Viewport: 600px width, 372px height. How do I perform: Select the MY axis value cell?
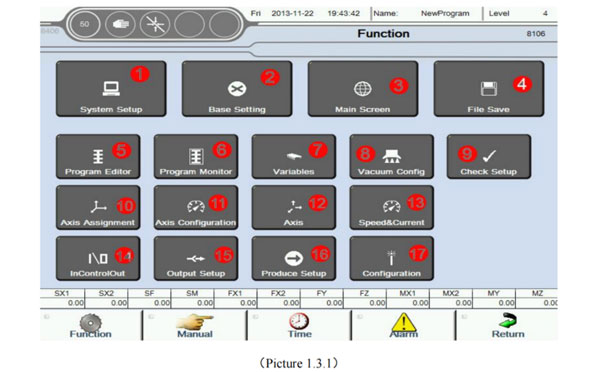494,303
